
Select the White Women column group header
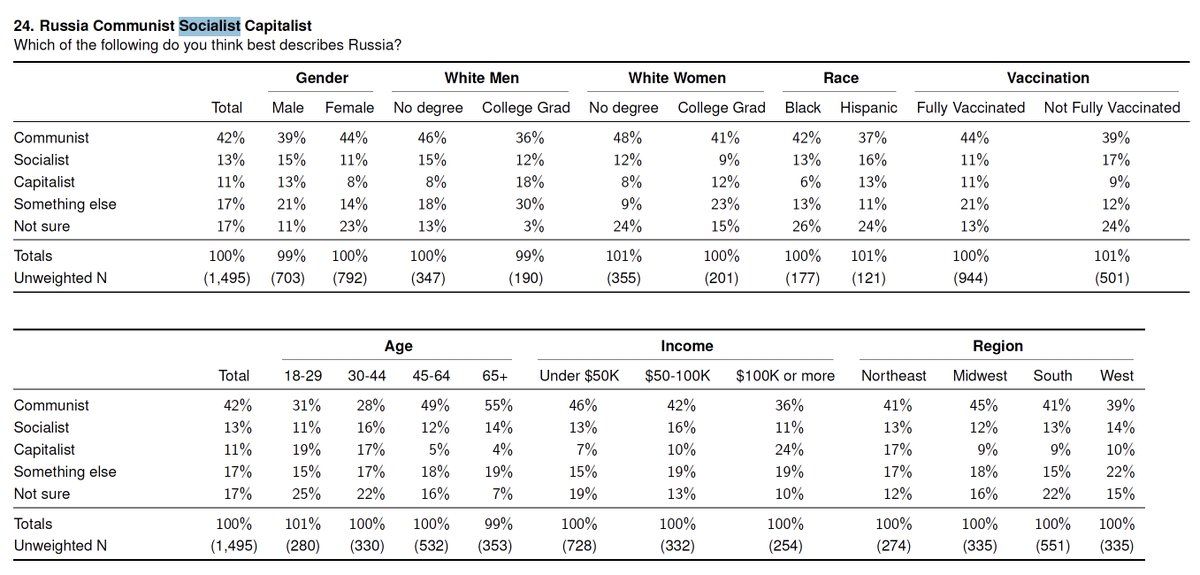677,78
